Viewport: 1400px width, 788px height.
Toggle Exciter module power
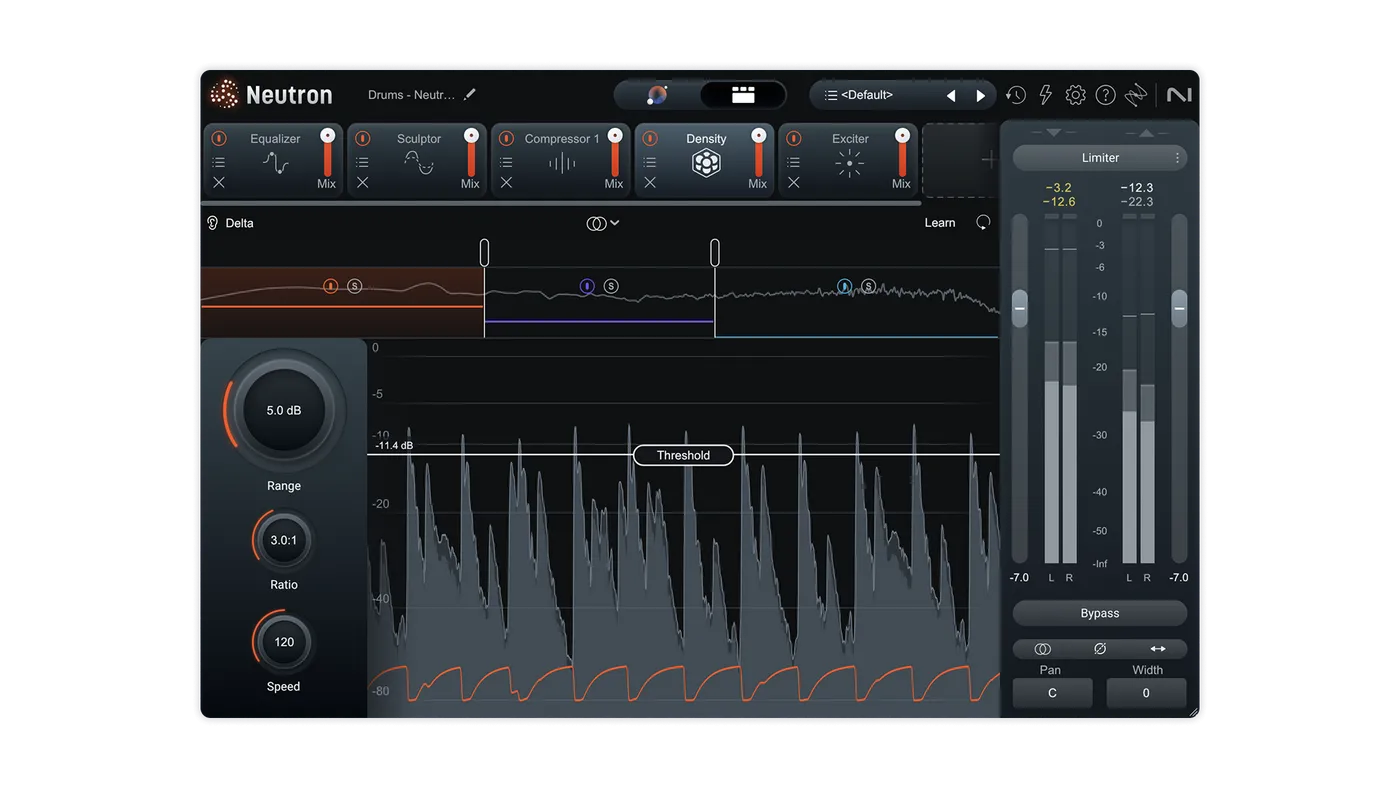click(794, 139)
